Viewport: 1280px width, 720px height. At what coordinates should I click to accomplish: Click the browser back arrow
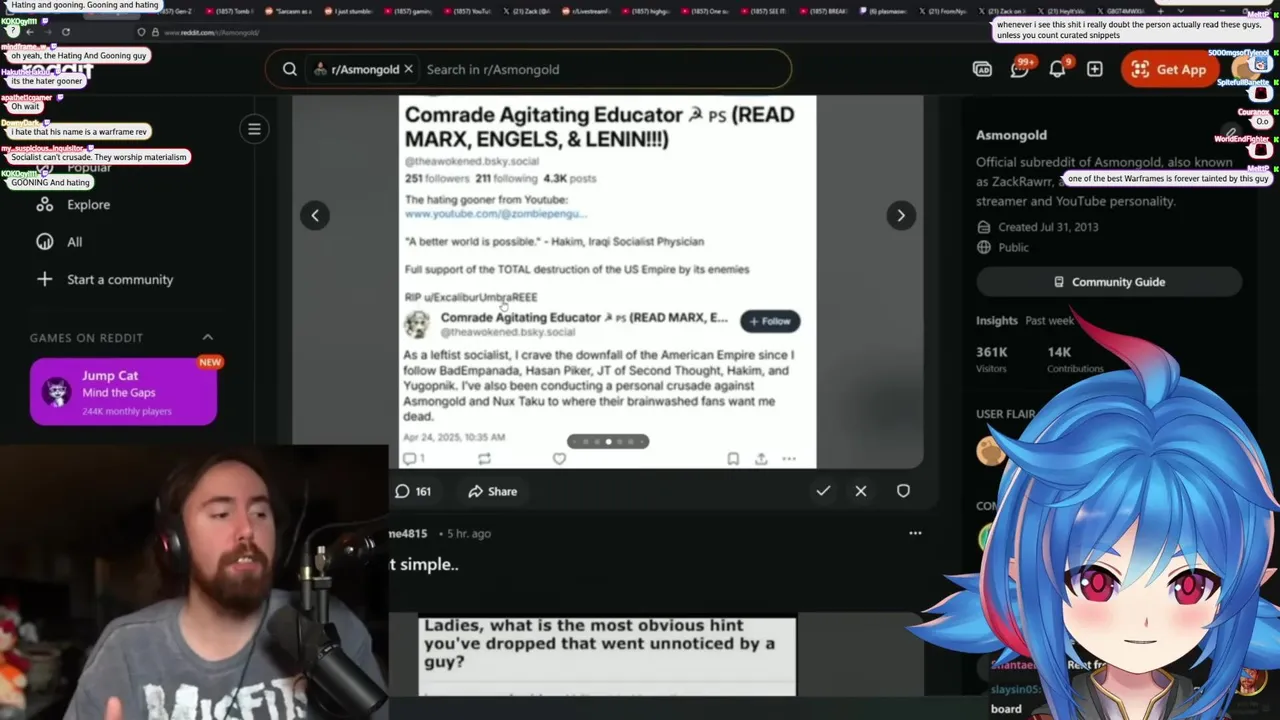coord(30,32)
